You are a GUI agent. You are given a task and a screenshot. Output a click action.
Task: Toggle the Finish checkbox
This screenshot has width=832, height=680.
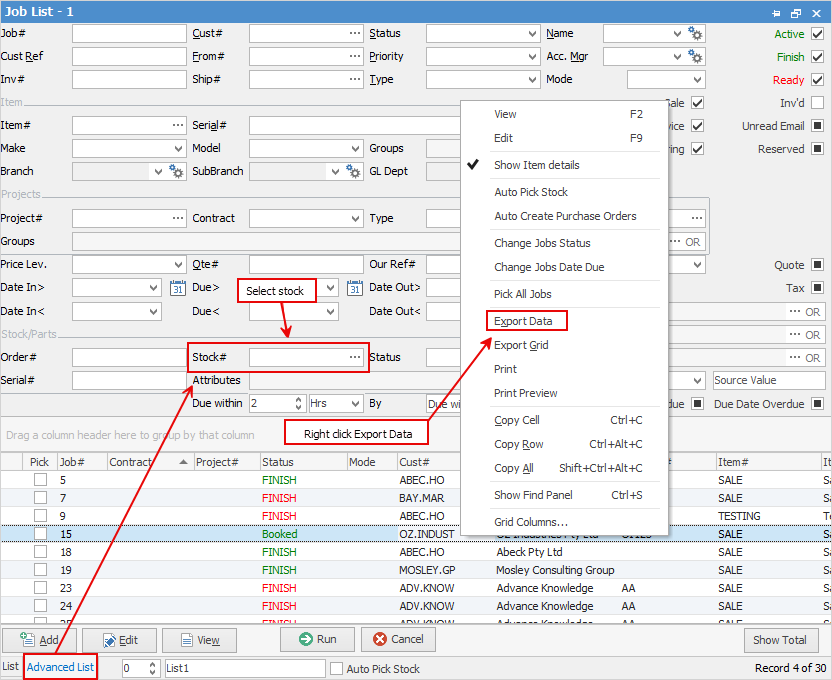pos(818,57)
